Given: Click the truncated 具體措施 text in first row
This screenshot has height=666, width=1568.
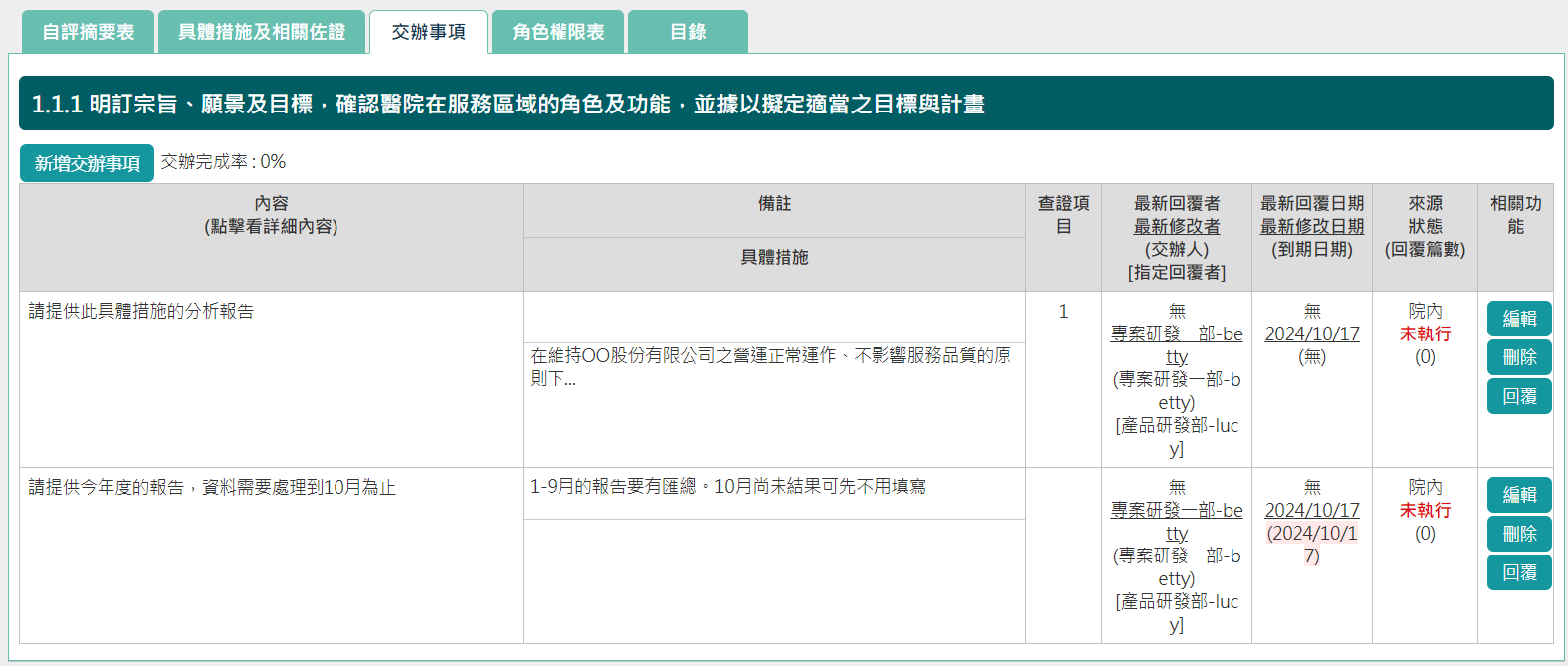Looking at the screenshot, I should tap(770, 366).
